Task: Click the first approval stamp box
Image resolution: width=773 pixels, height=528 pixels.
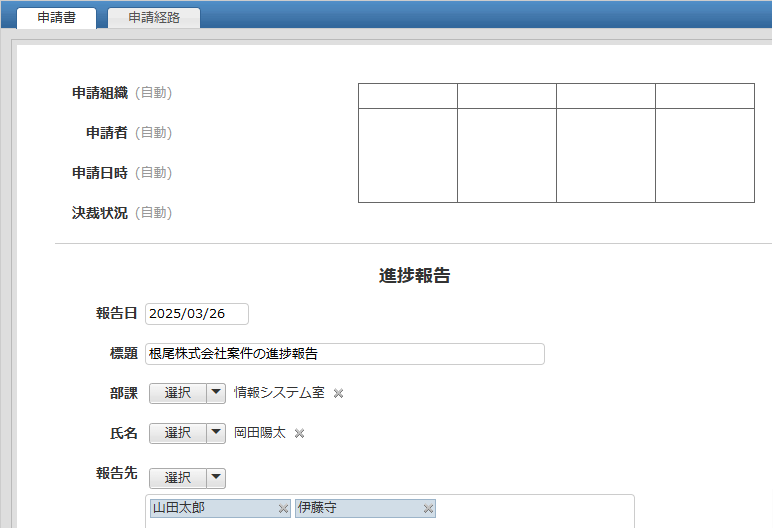Action: click(x=407, y=155)
